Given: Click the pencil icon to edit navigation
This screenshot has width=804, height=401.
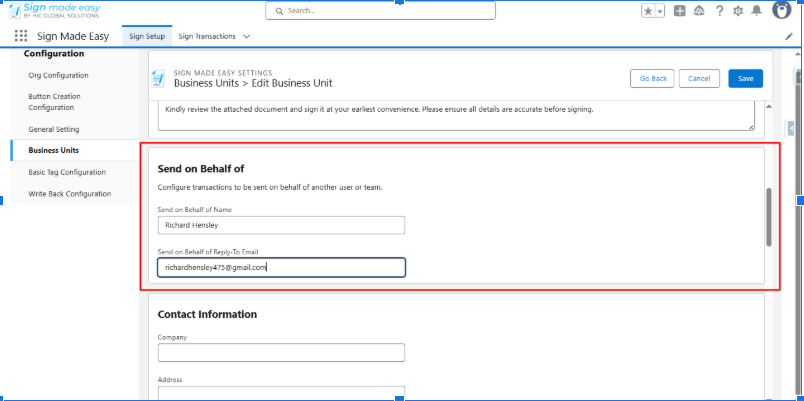Looking at the screenshot, I should click(789, 36).
